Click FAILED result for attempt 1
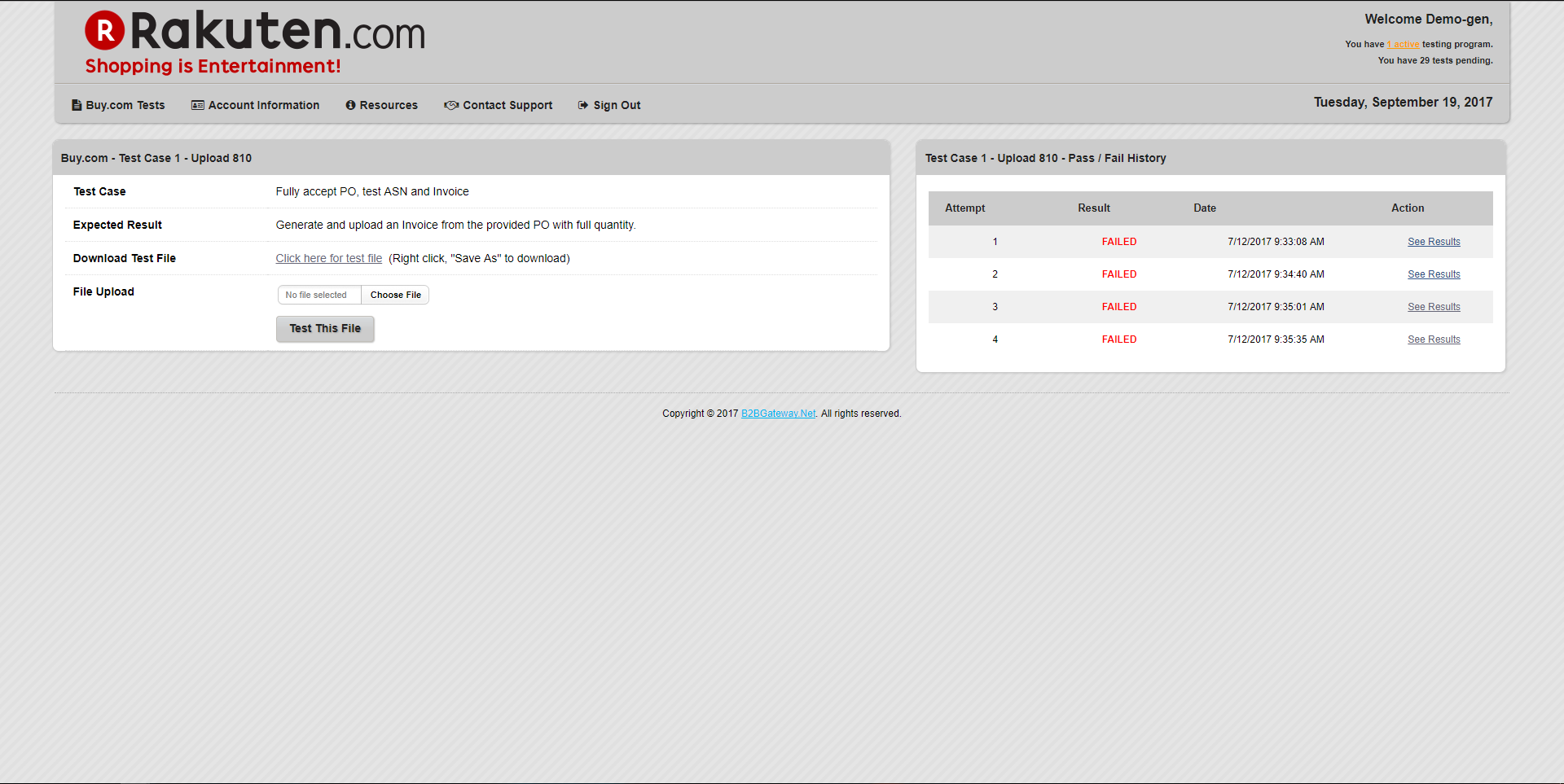This screenshot has width=1564, height=784. (1119, 242)
